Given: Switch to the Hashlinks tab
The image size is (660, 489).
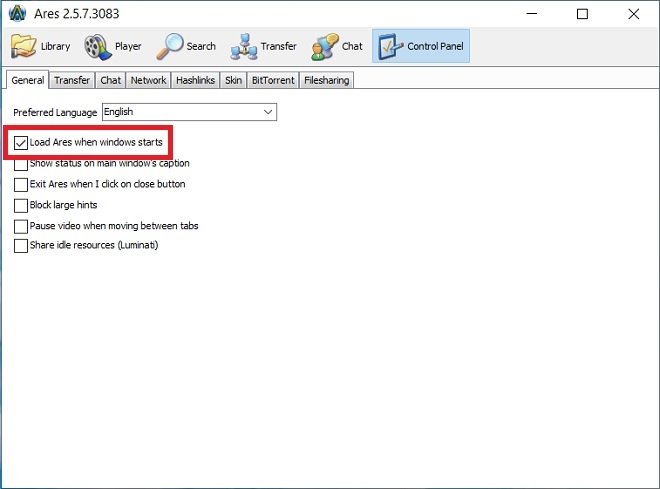Looking at the screenshot, I should (195, 80).
